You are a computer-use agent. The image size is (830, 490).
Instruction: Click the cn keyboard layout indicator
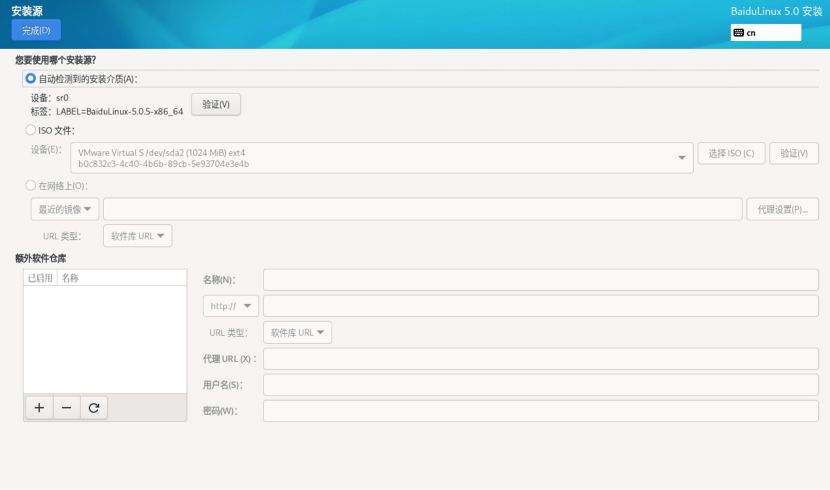click(765, 33)
